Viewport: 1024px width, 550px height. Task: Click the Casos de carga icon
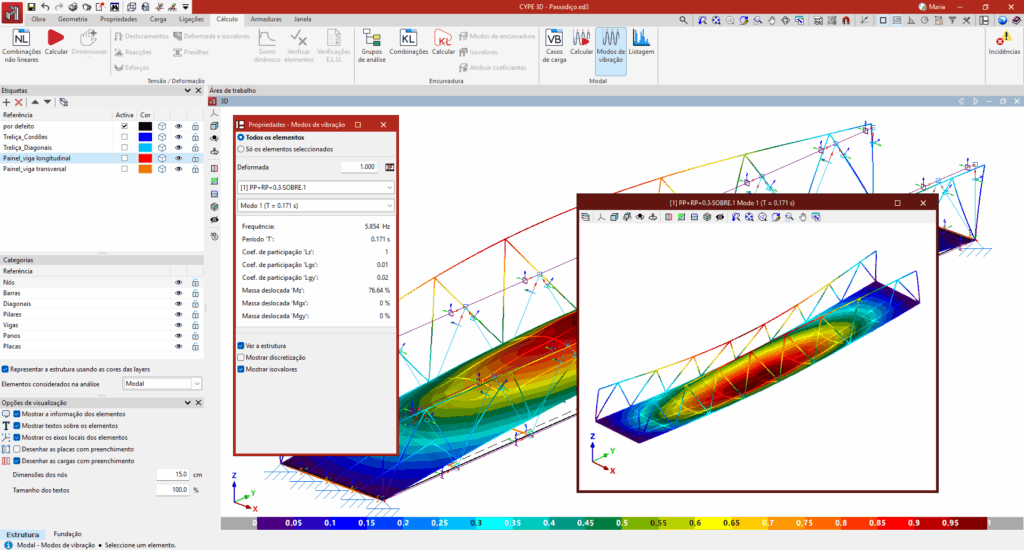[554, 46]
